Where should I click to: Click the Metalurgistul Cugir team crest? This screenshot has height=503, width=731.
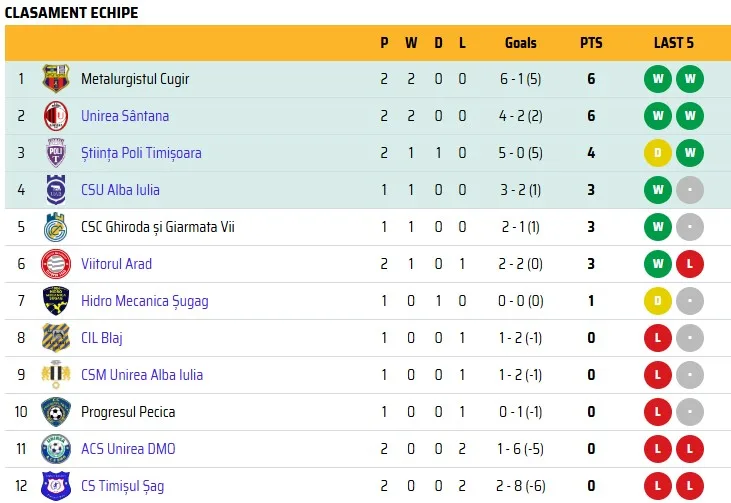[56, 78]
